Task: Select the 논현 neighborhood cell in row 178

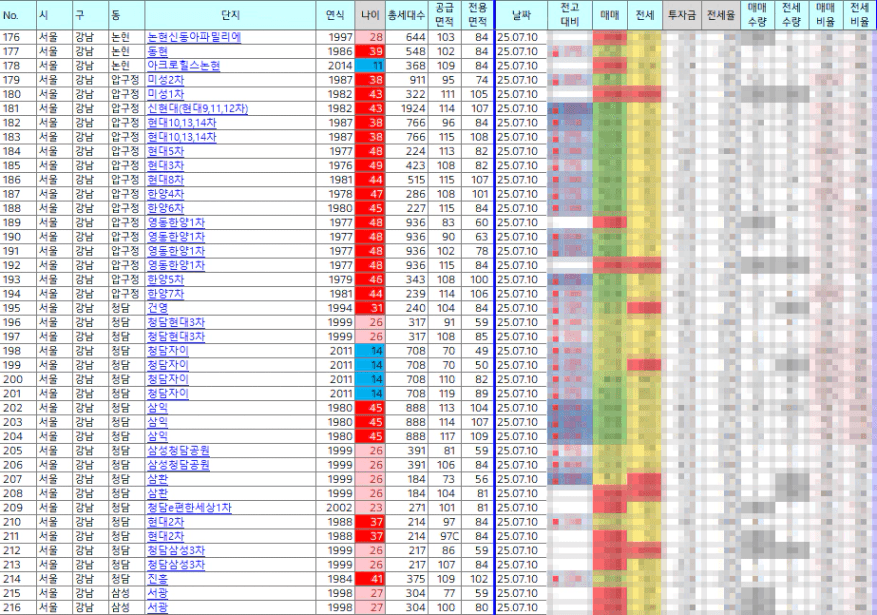Action: coord(126,66)
